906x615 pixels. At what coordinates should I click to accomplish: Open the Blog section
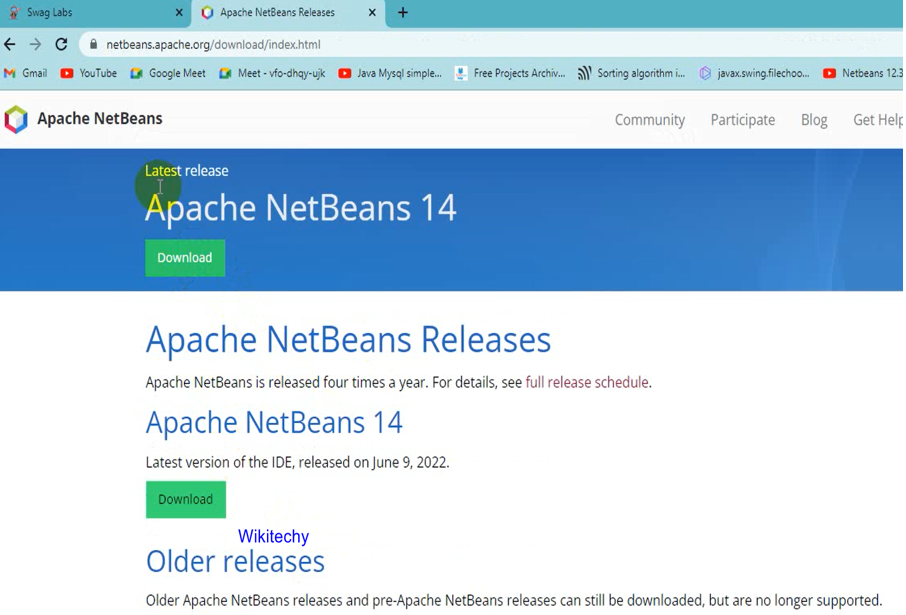click(813, 119)
